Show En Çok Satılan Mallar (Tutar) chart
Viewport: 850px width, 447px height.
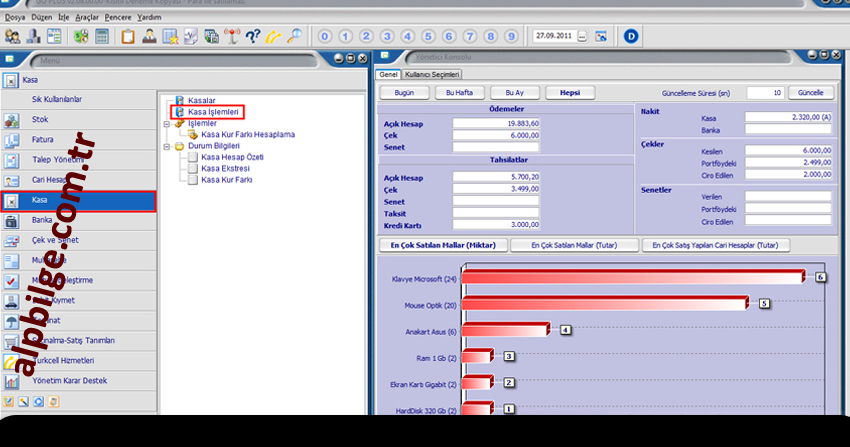pos(573,245)
